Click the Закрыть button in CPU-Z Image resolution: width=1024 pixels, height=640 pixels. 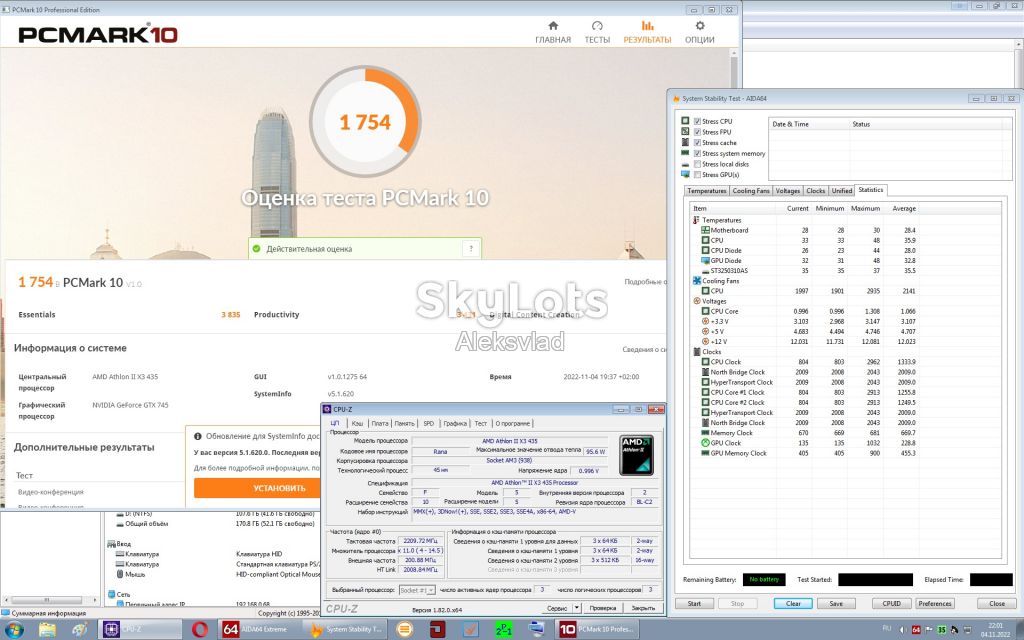point(643,607)
